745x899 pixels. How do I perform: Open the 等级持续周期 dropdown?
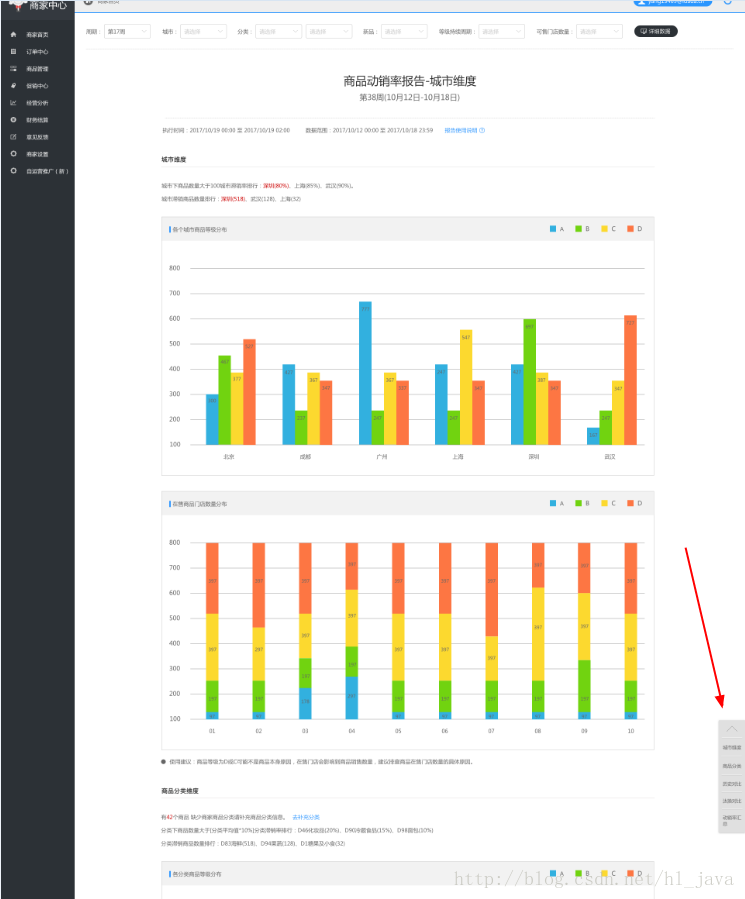tap(501, 32)
